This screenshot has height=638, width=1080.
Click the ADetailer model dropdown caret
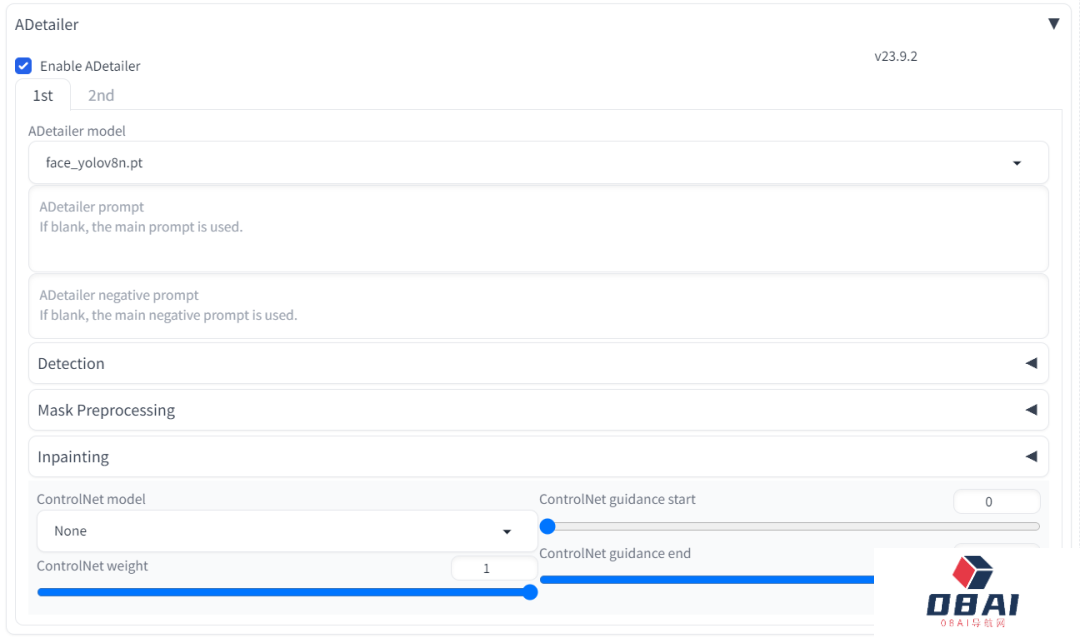(1017, 163)
